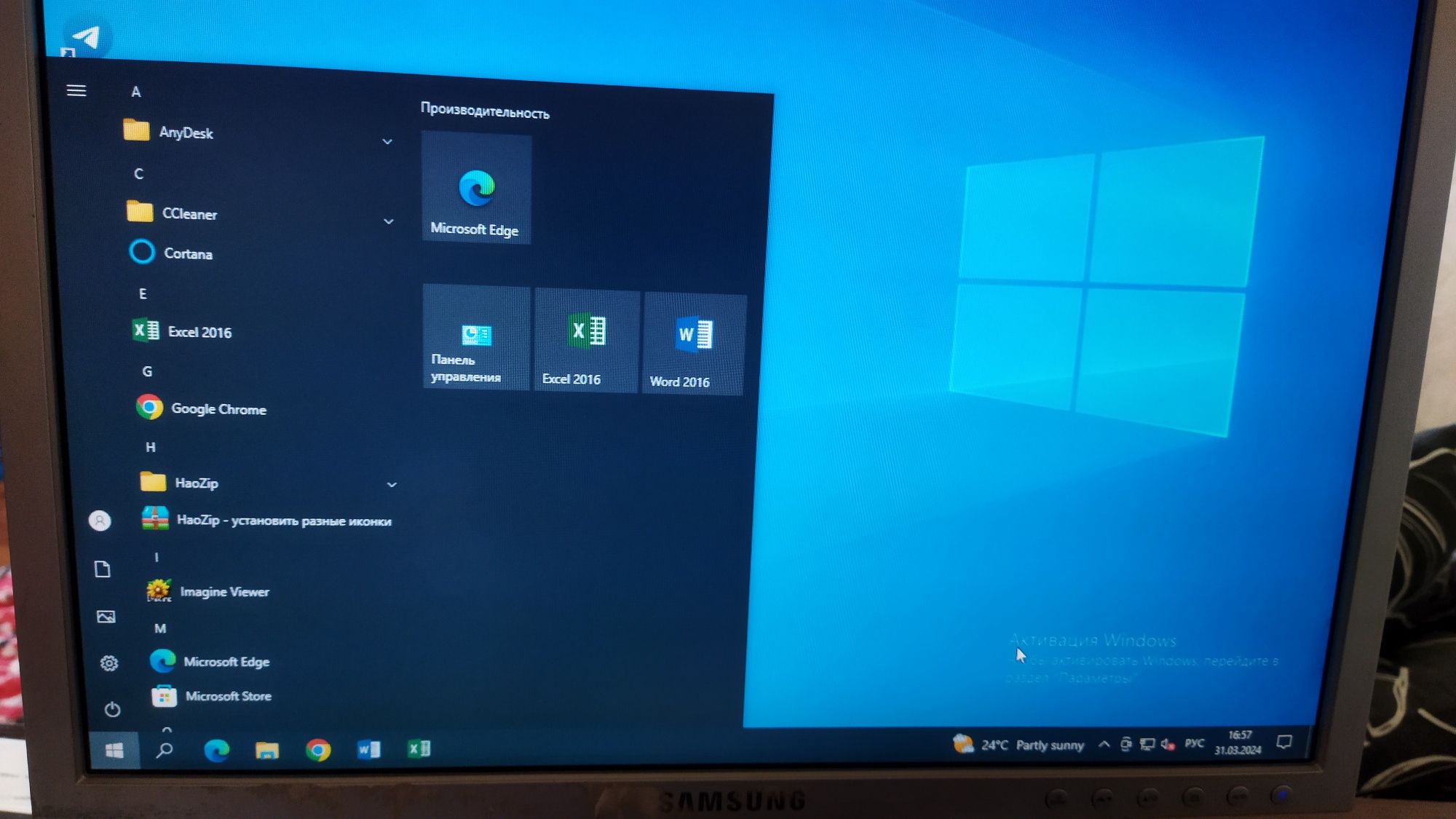Open Pictures from the Start sidebar
The width and height of the screenshot is (1456, 819).
pyautogui.click(x=106, y=617)
